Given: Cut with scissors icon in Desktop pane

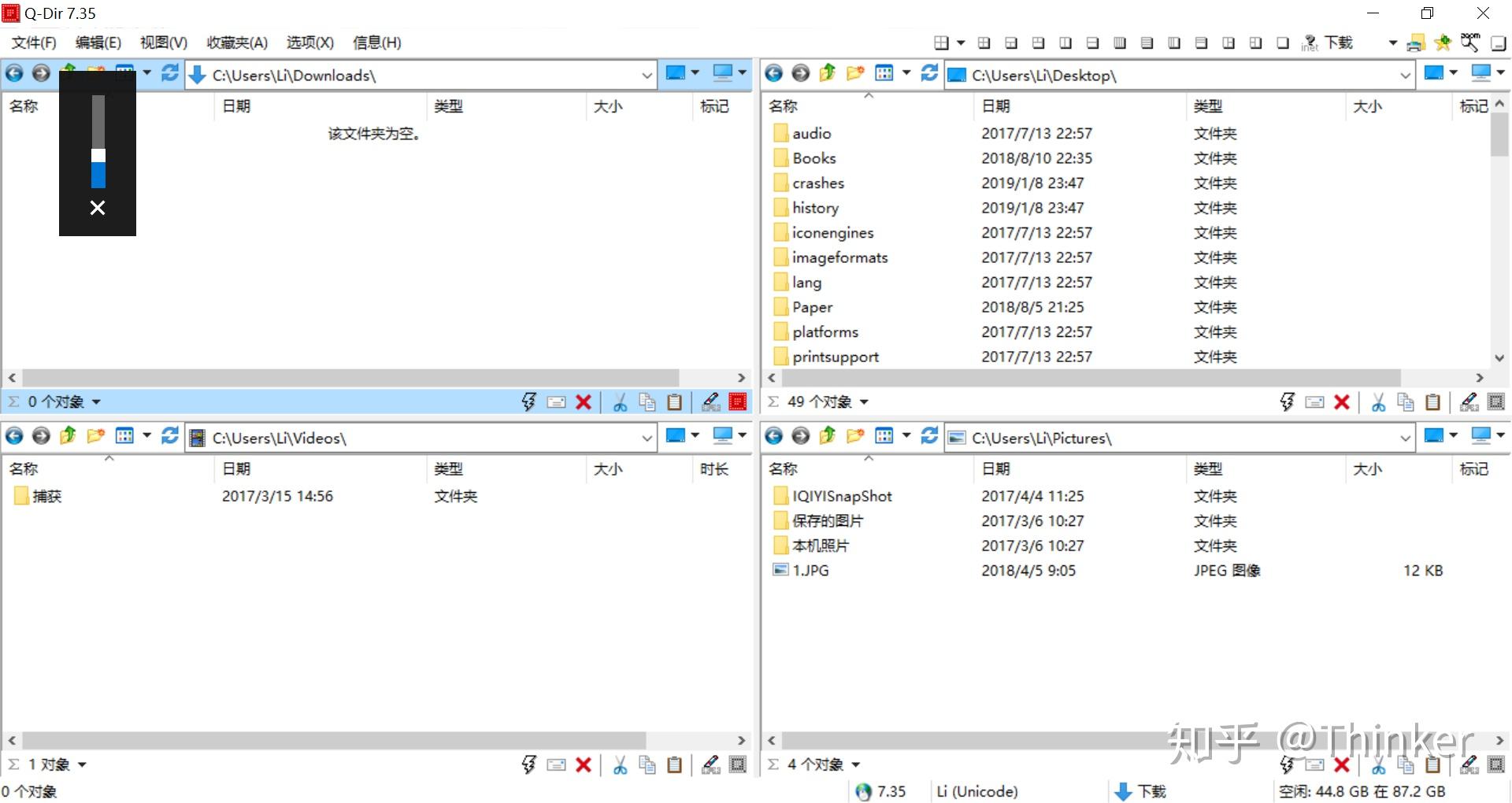Looking at the screenshot, I should (x=1378, y=402).
